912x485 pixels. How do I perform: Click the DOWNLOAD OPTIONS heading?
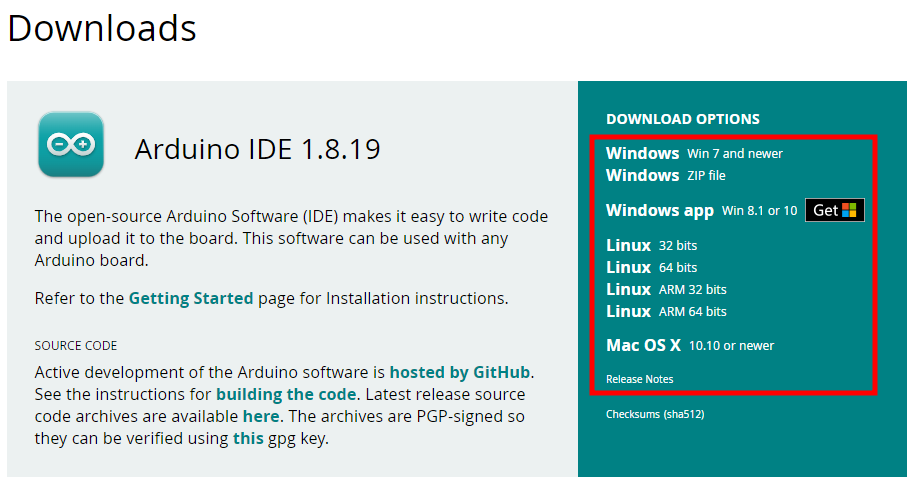(x=683, y=119)
